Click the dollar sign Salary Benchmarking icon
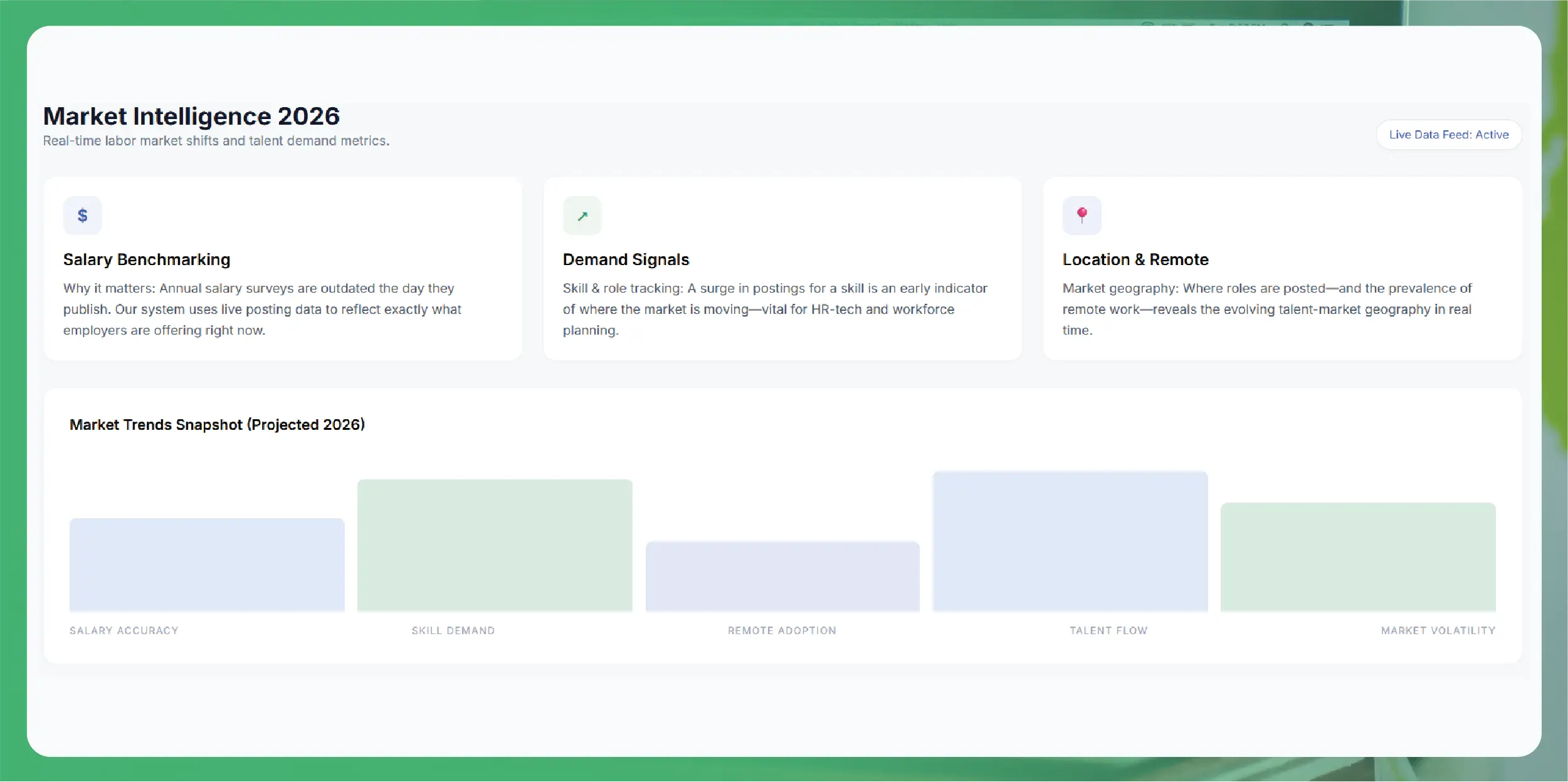This screenshot has height=782, width=1568. click(x=82, y=216)
